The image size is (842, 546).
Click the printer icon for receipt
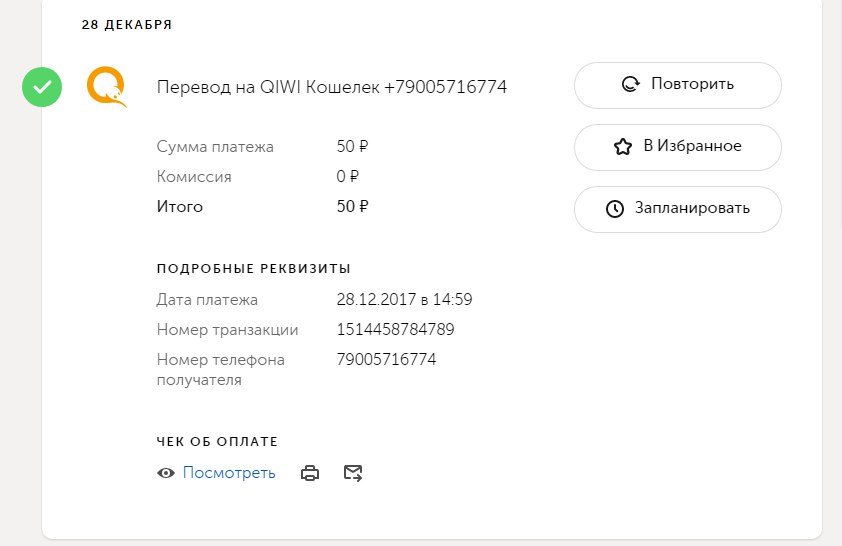tap(310, 473)
